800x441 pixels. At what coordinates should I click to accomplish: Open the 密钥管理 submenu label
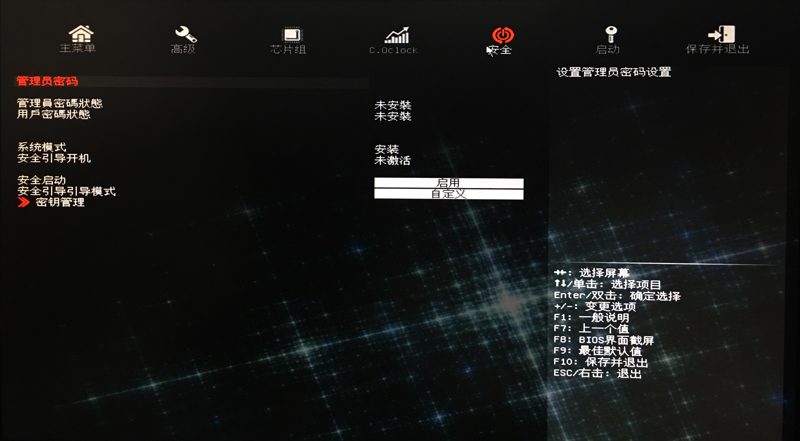pyautogui.click(x=60, y=203)
